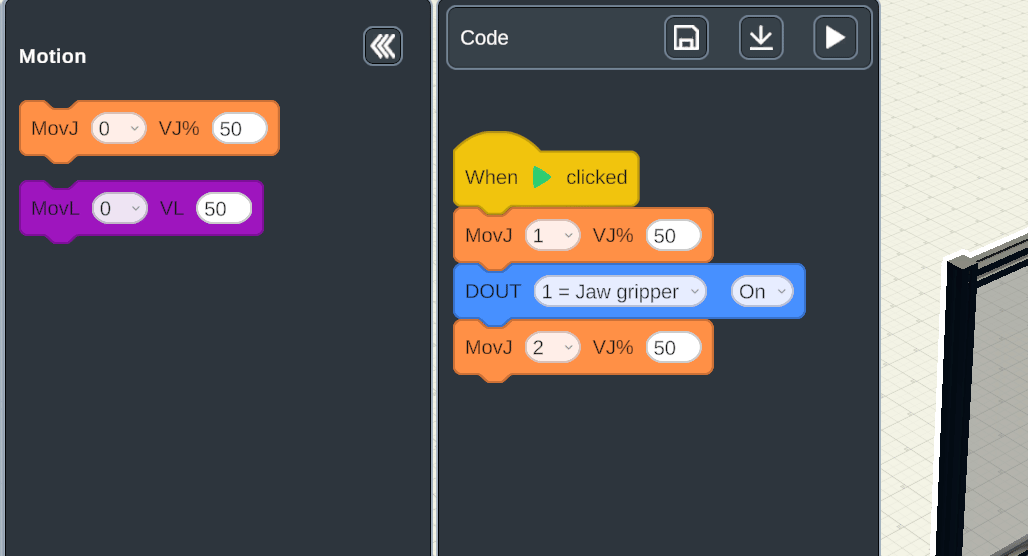Click the save icon in Code header
1028x556 pixels.
(x=686, y=38)
